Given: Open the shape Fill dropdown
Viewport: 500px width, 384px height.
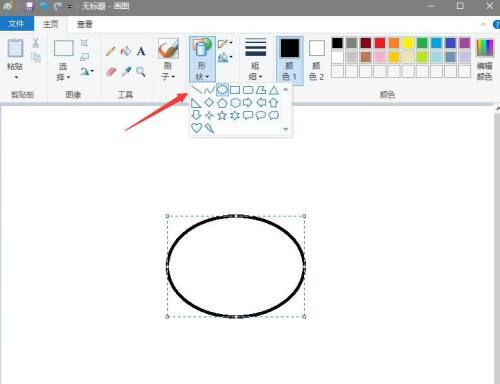Looking at the screenshot, I should tap(225, 58).
